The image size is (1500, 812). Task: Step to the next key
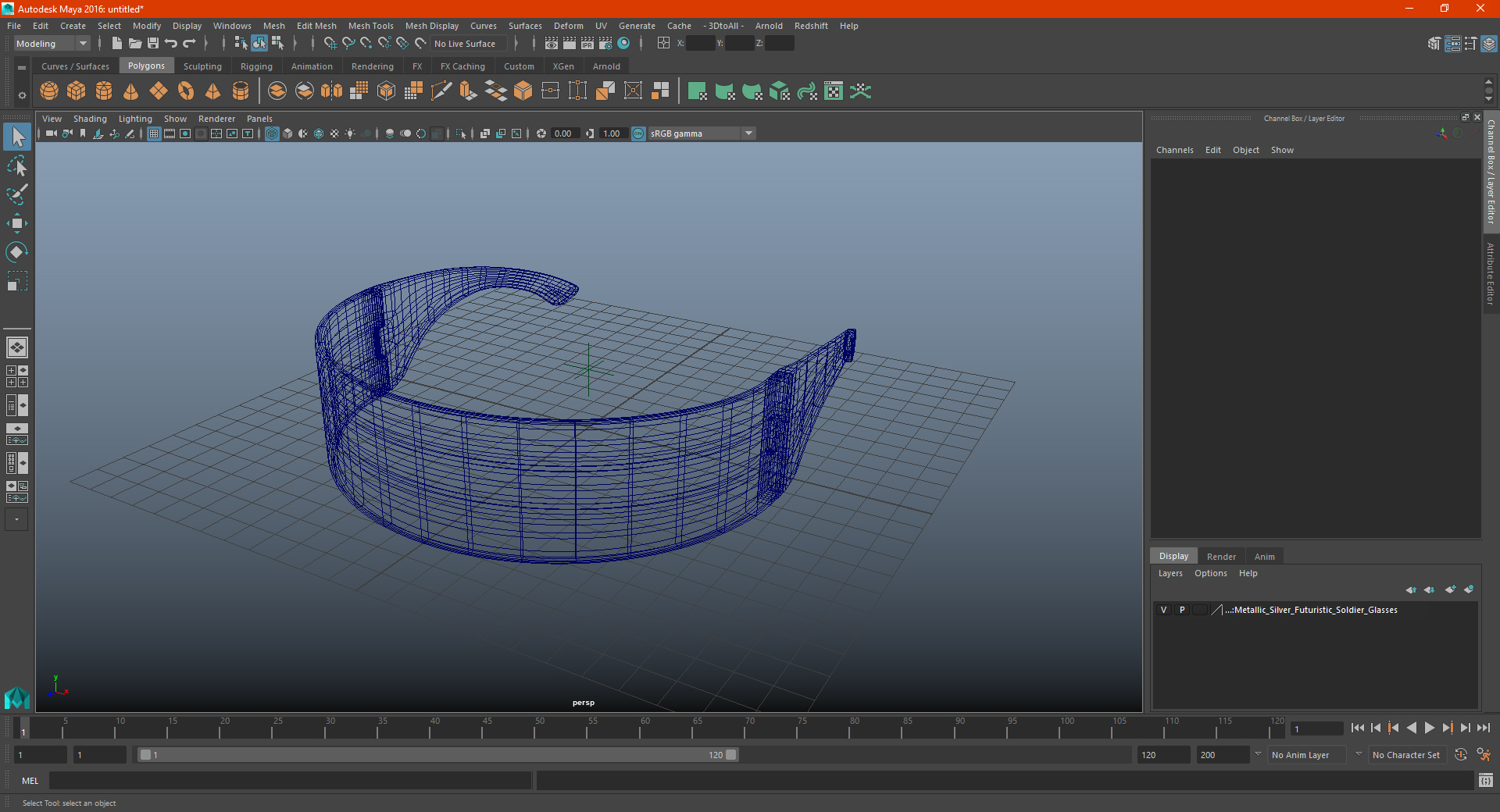tap(1447, 728)
